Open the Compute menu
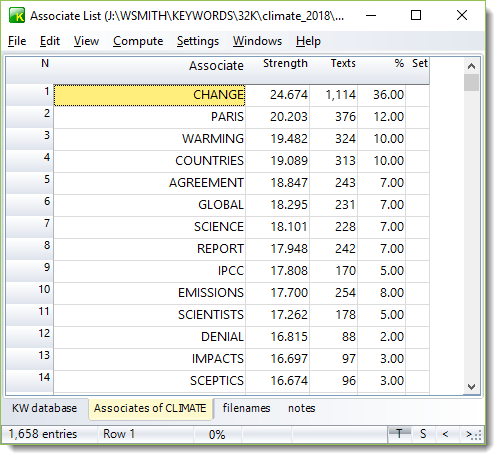The height and width of the screenshot is (460, 501). tap(138, 41)
